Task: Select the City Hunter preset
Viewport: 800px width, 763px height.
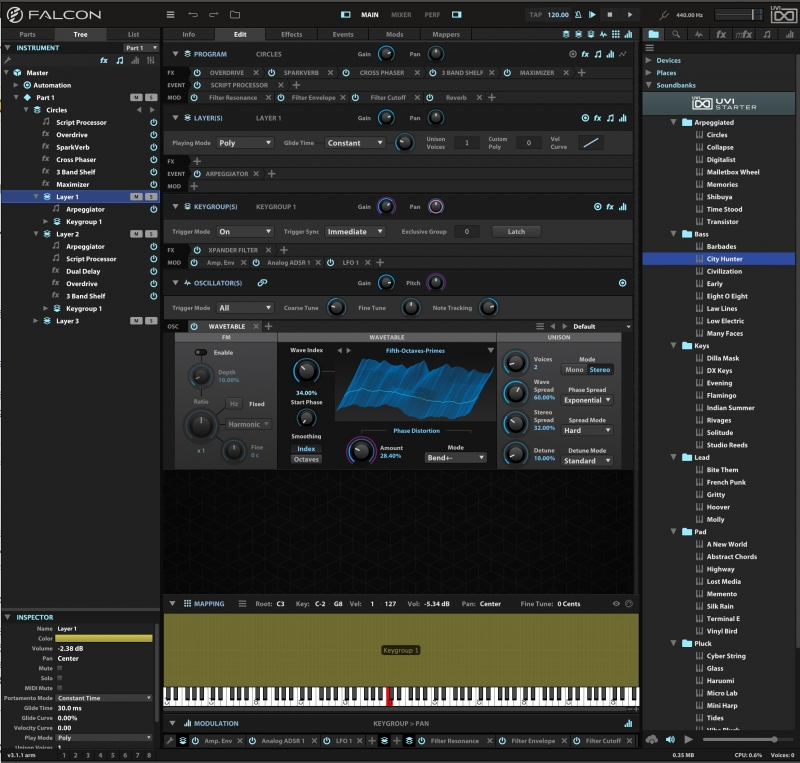Action: tap(718, 259)
